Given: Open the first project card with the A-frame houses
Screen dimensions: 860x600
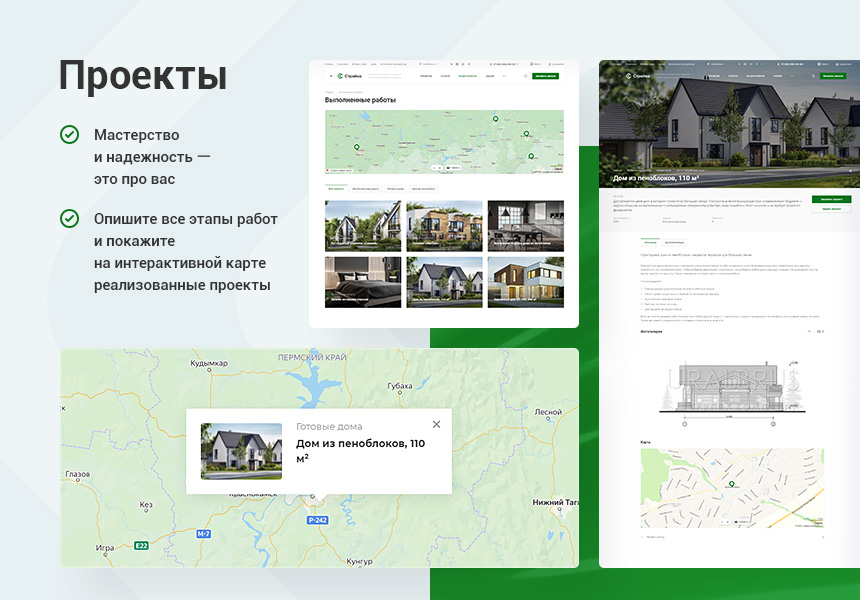Looking at the screenshot, I should coord(363,226).
